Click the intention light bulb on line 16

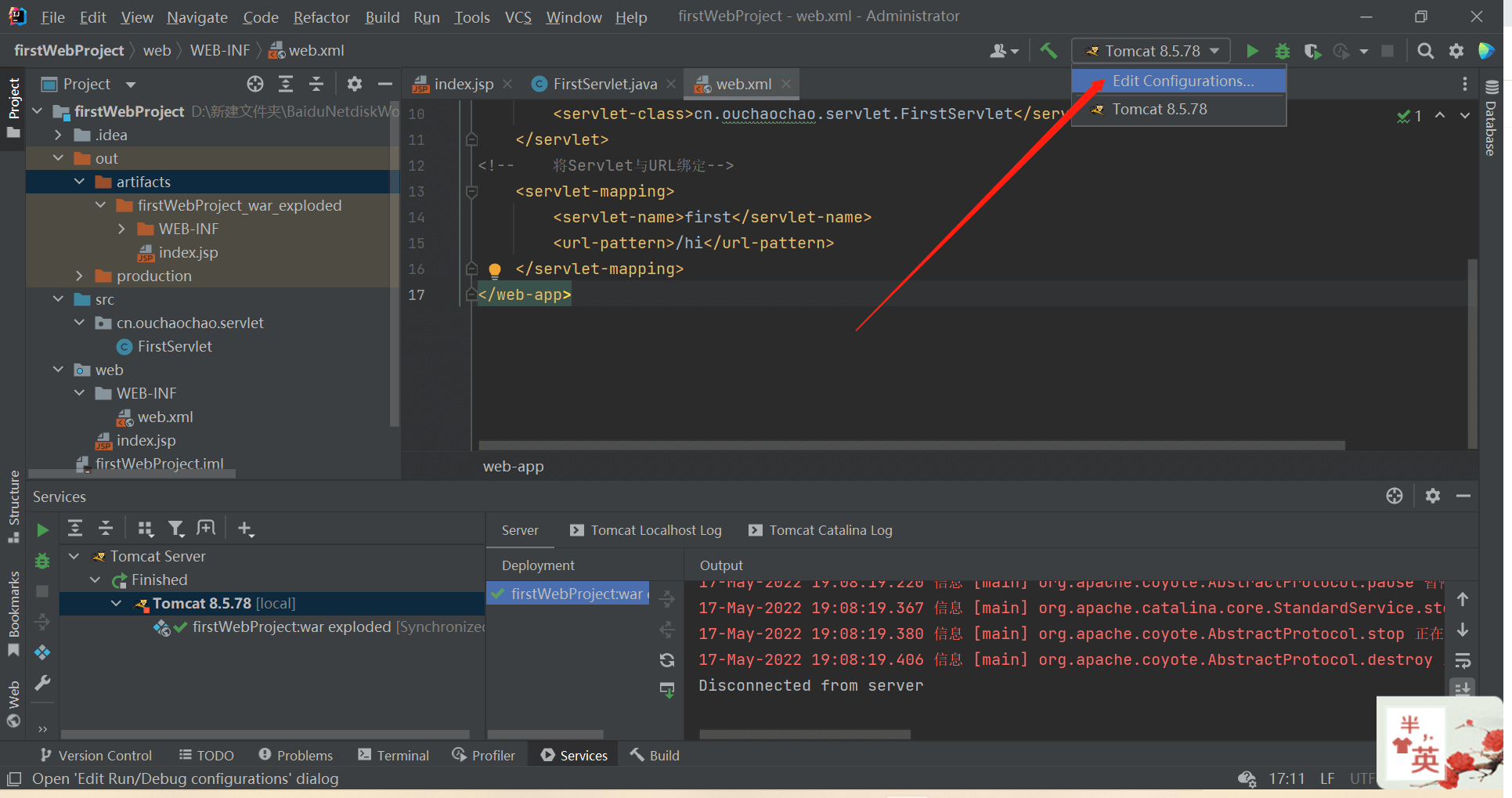pyautogui.click(x=495, y=270)
